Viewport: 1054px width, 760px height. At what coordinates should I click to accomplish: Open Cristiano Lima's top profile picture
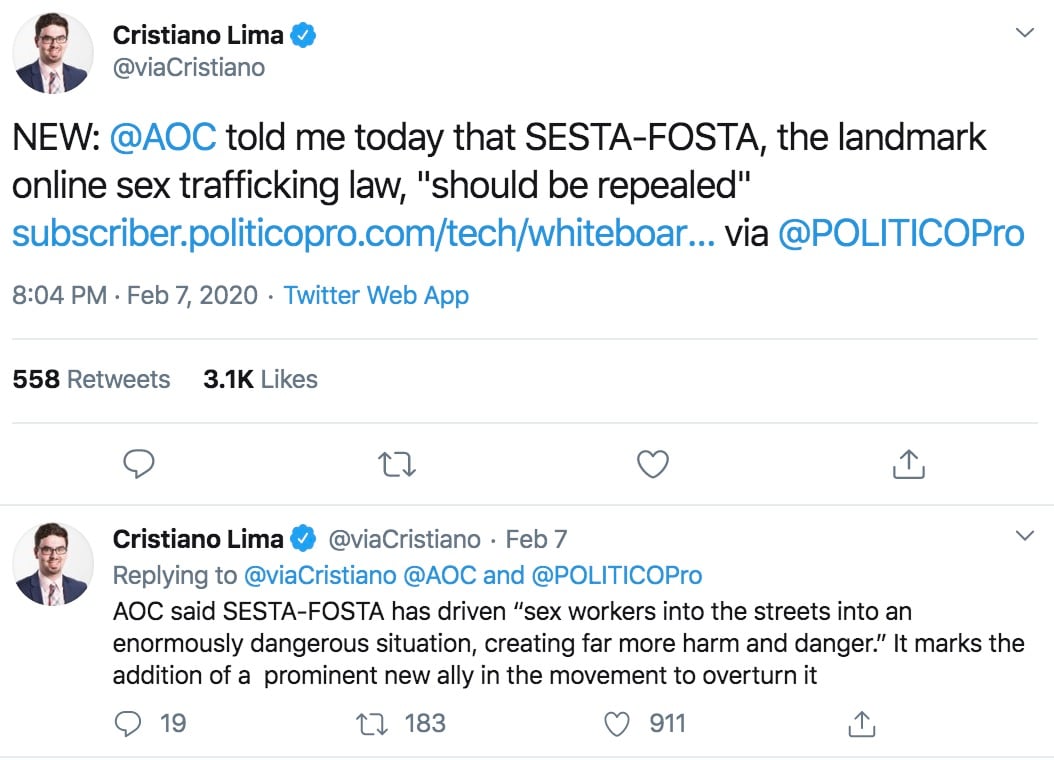coord(53,52)
